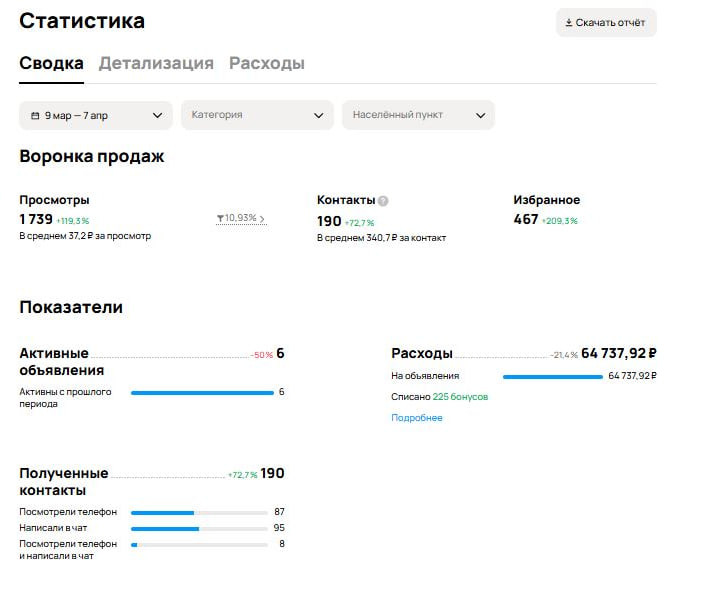Image resolution: width=704 pixels, height=592 pixels.
Task: Click the Активны с прошлого периода bar
Action: [202, 393]
